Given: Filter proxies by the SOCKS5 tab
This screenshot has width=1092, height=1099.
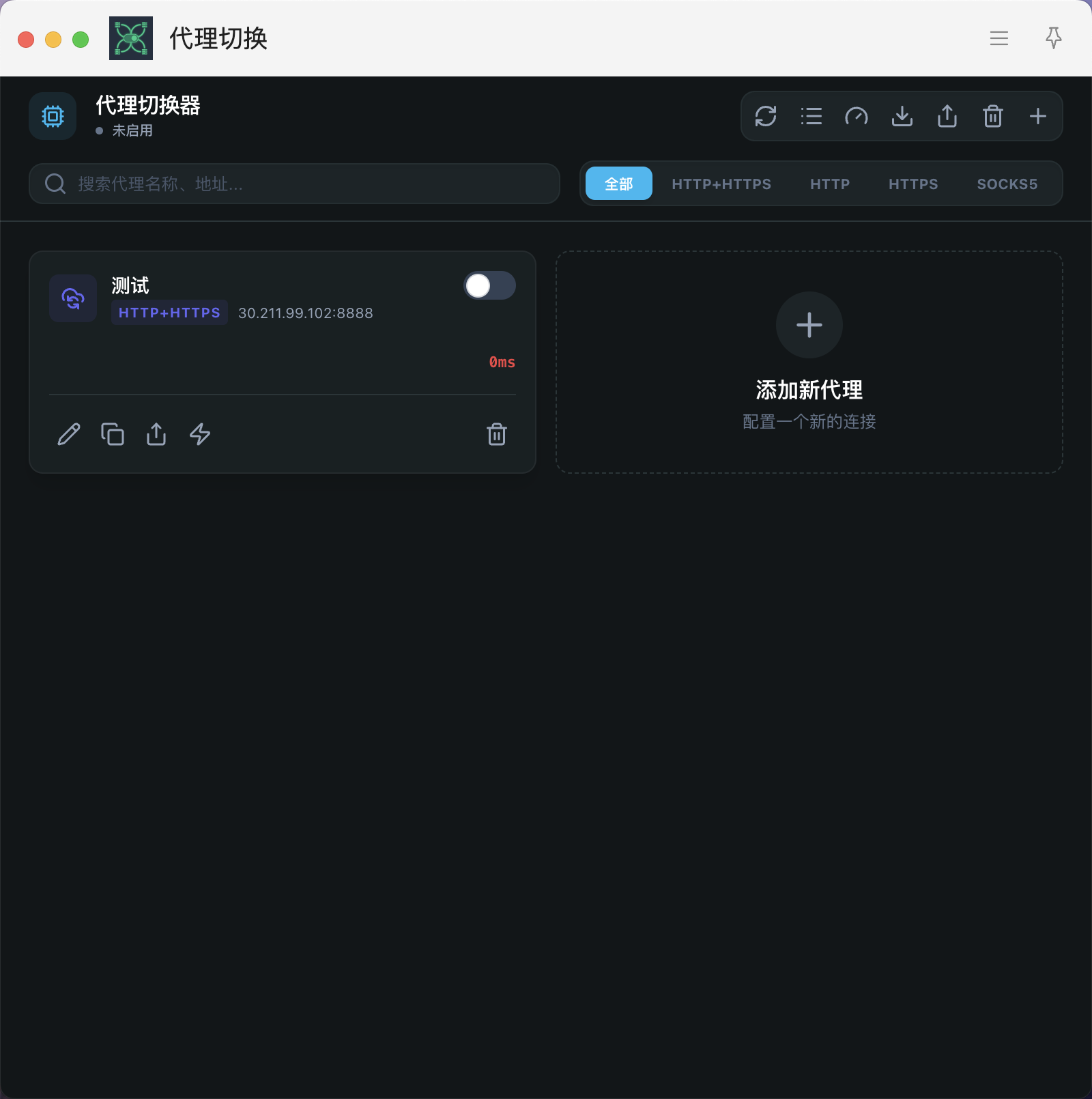Looking at the screenshot, I should point(1007,184).
